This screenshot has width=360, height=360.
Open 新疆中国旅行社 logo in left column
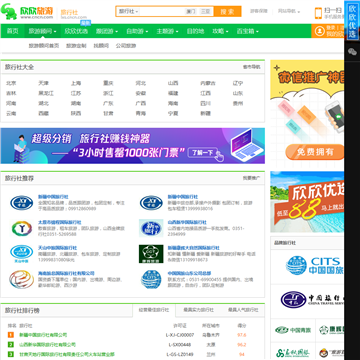(22, 203)
